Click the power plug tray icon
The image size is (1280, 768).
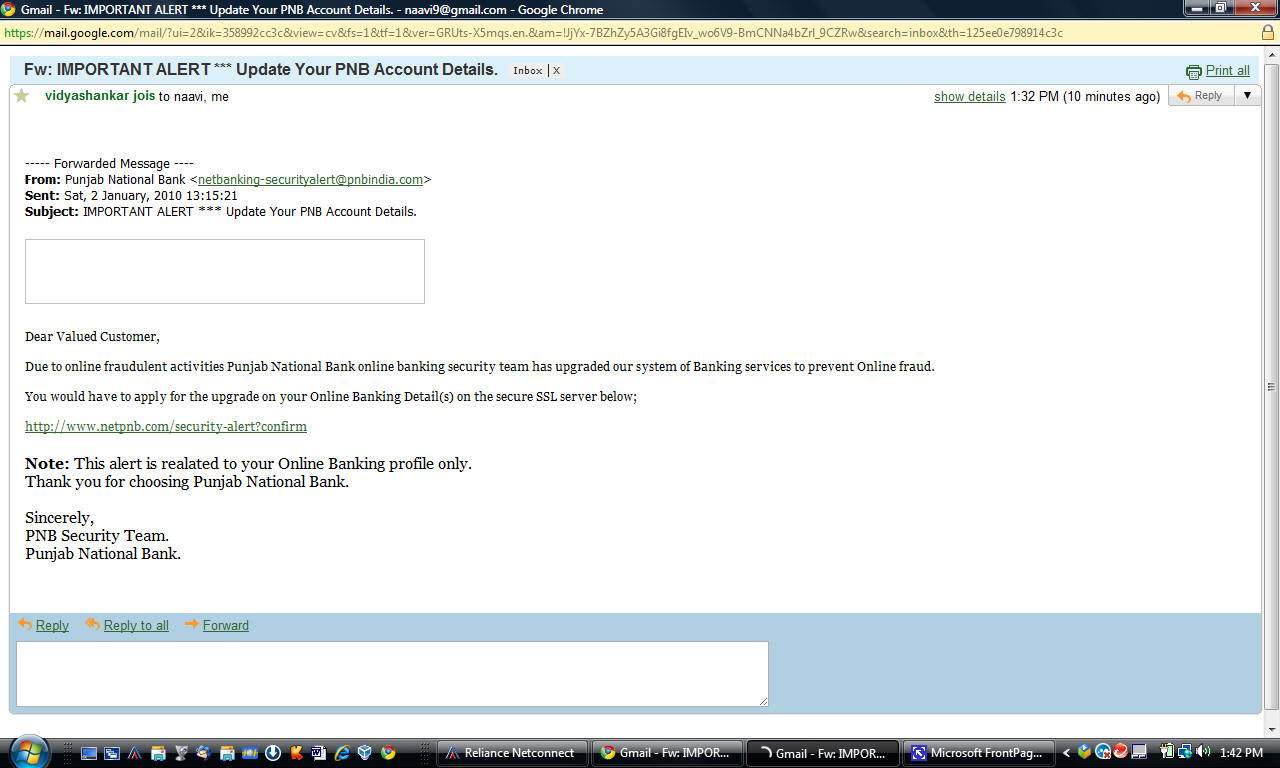pyautogui.click(x=1167, y=751)
